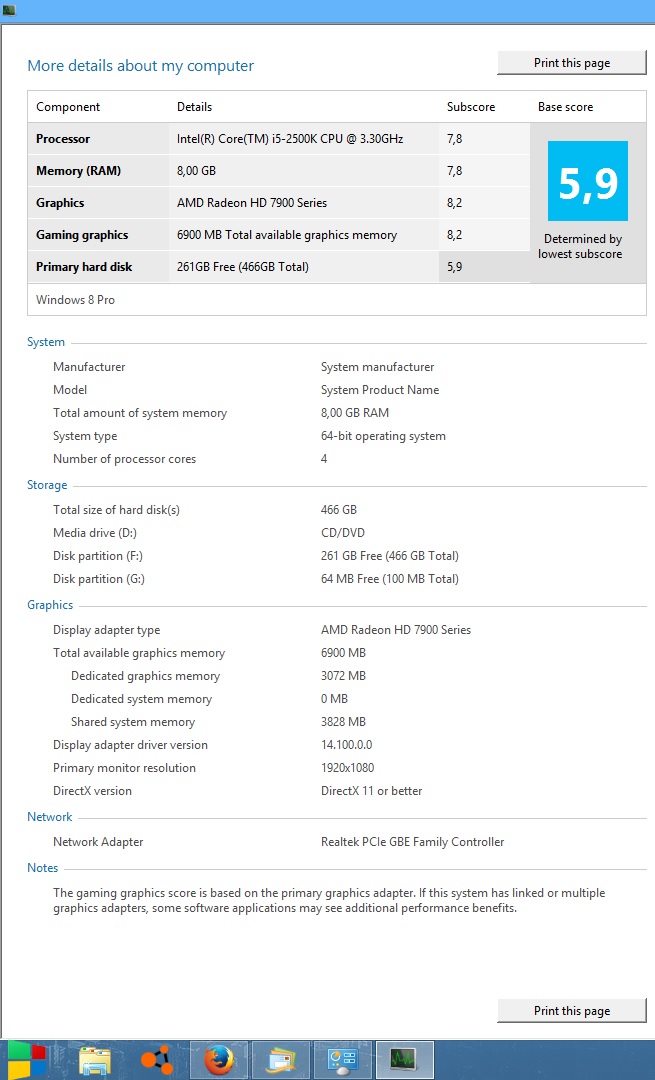Click the Notes section heading

point(42,868)
